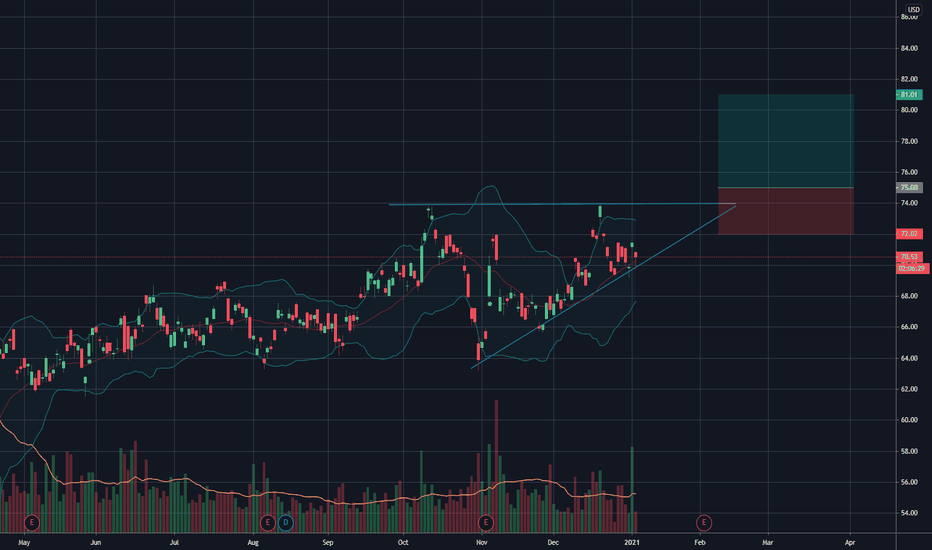
Task: Click the earnings E marker near May
Action: [x=32, y=523]
